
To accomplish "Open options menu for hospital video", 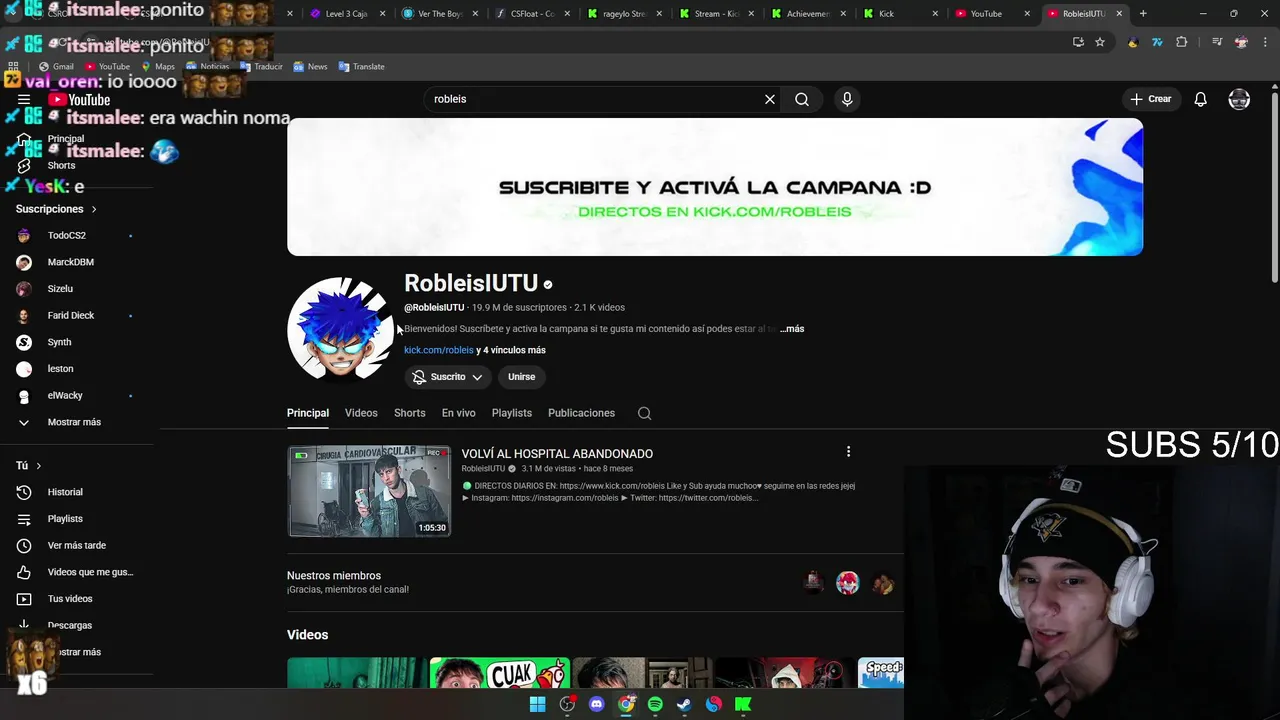I will 848,452.
